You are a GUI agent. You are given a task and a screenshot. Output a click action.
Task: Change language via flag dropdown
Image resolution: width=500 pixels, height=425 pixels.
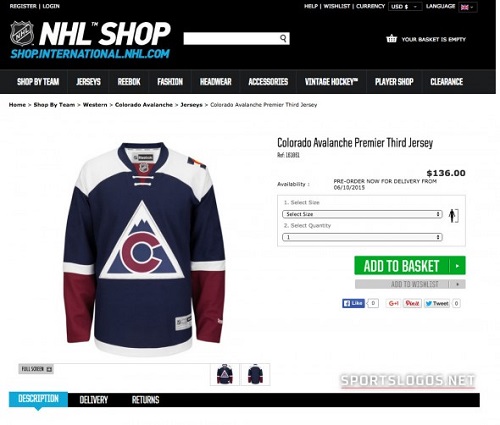coord(468,7)
